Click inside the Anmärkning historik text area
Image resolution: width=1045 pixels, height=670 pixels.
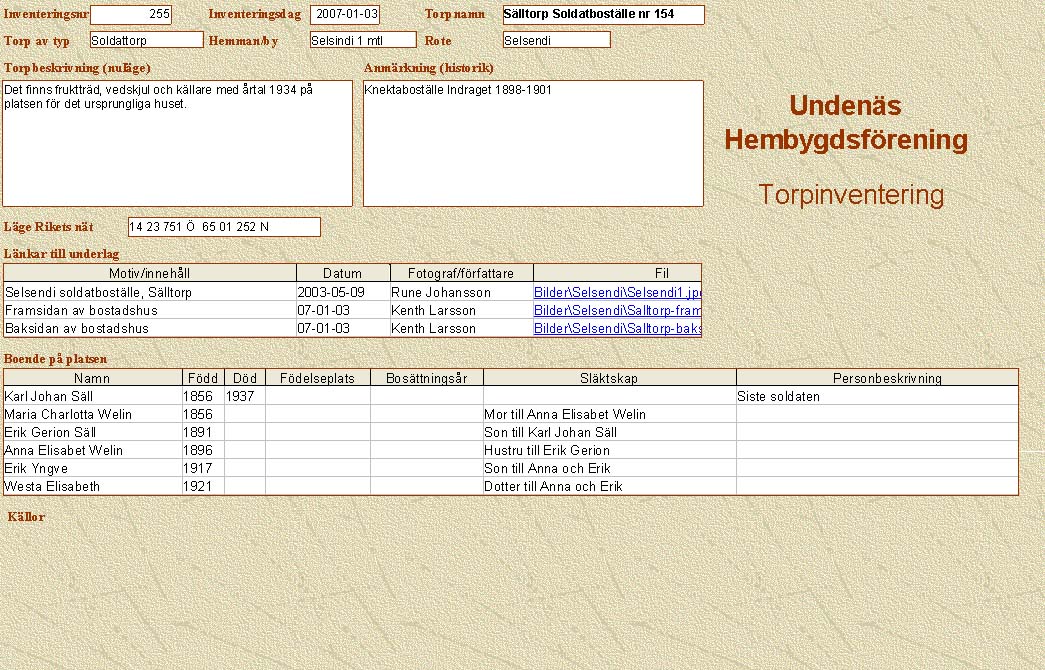(x=533, y=143)
